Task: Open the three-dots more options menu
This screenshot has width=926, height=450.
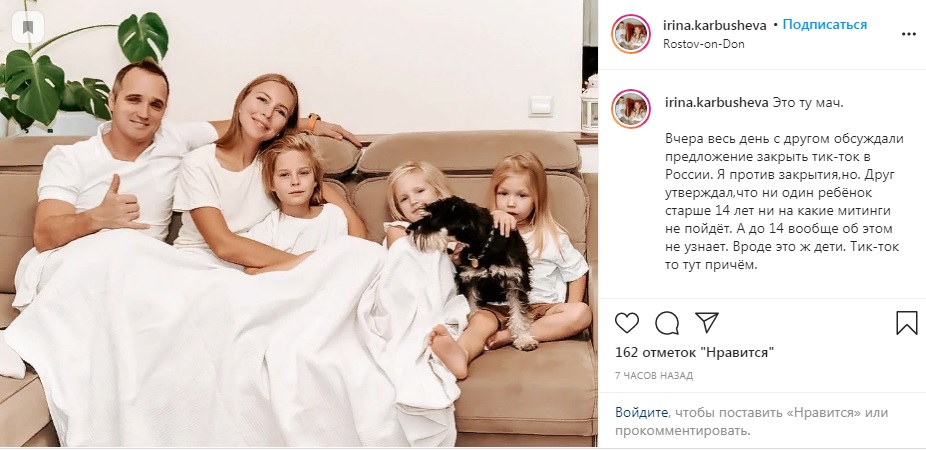Action: [x=908, y=34]
